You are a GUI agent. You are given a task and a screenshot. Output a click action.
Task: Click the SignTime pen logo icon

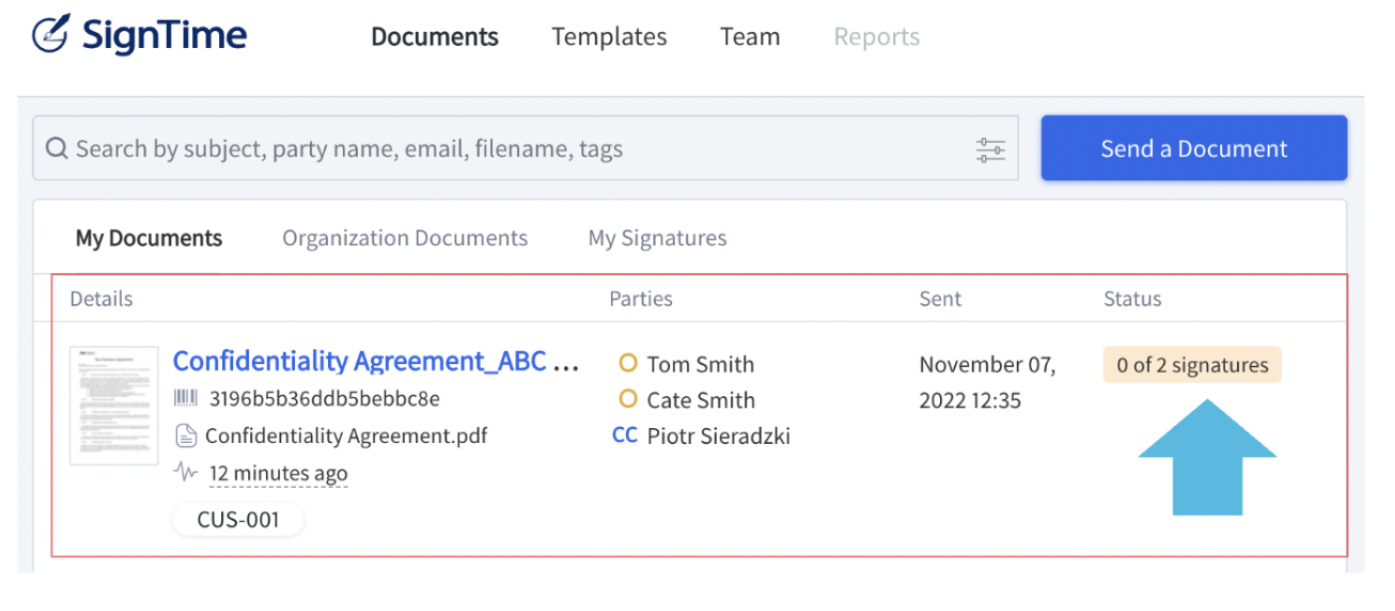click(x=51, y=33)
